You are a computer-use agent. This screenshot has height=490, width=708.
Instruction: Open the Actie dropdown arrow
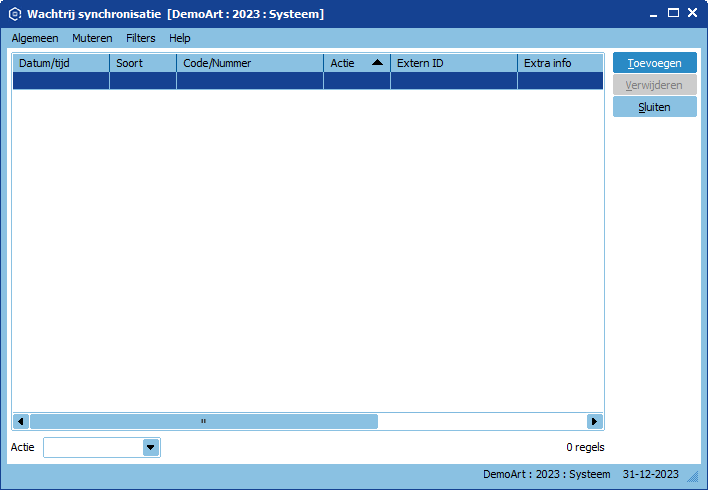(151, 447)
